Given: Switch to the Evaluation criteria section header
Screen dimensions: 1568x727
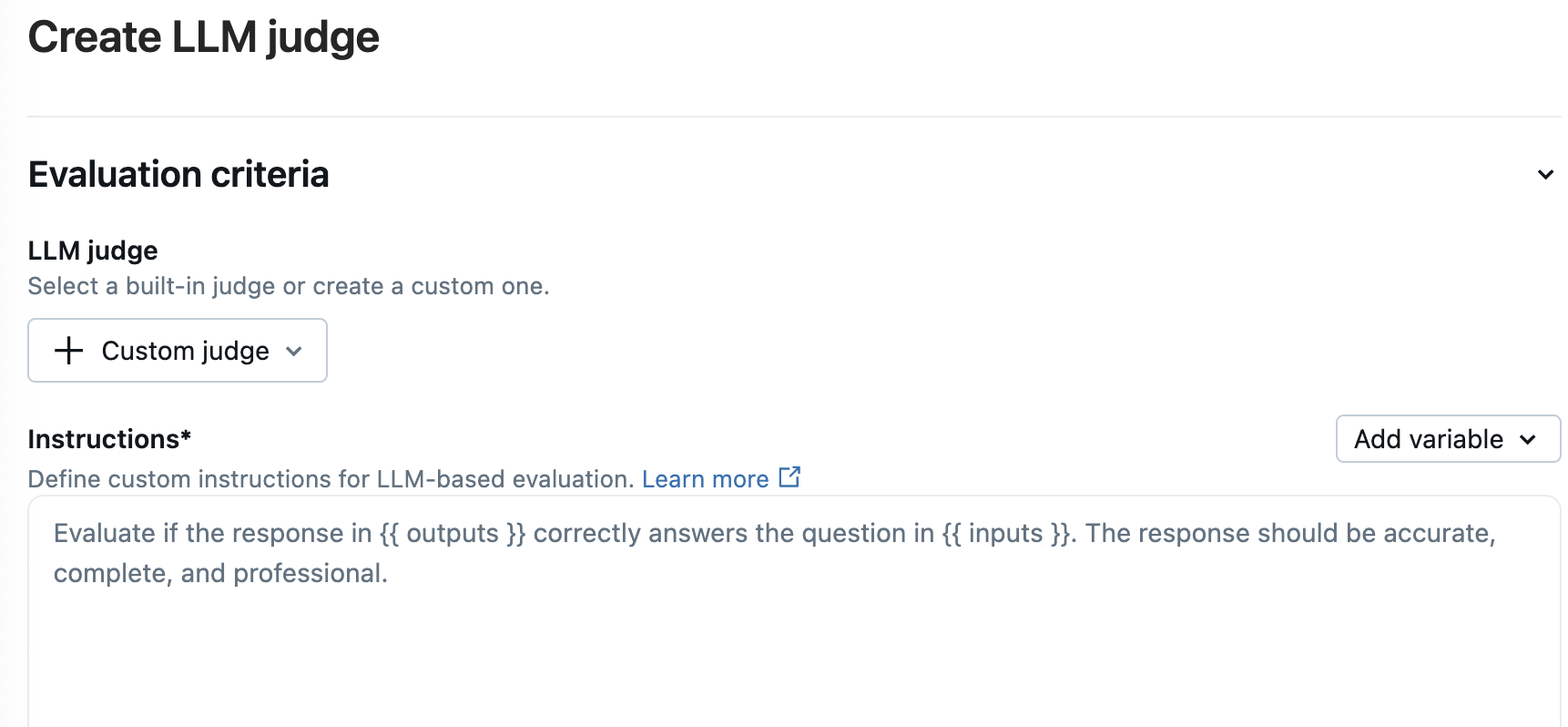Looking at the screenshot, I should 178,173.
